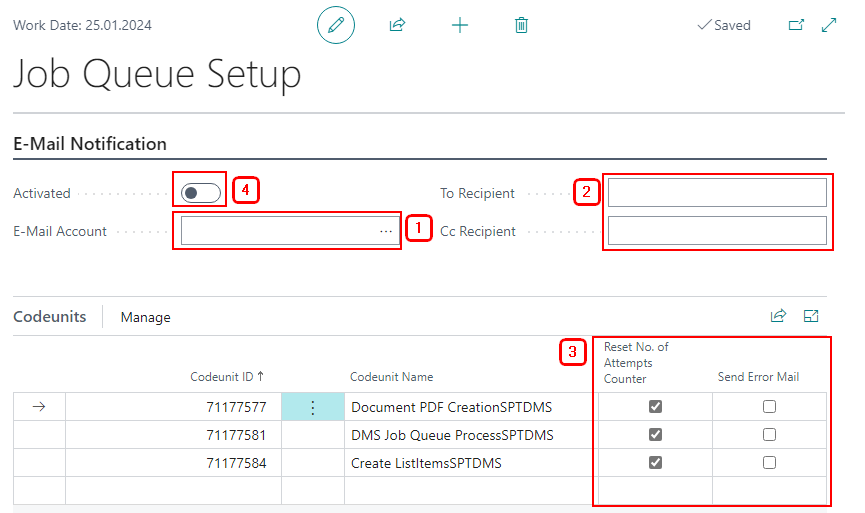Screen dimensions: 865x513
Task: Click the Work Date 25.01.2024 text
Action: tap(82, 25)
